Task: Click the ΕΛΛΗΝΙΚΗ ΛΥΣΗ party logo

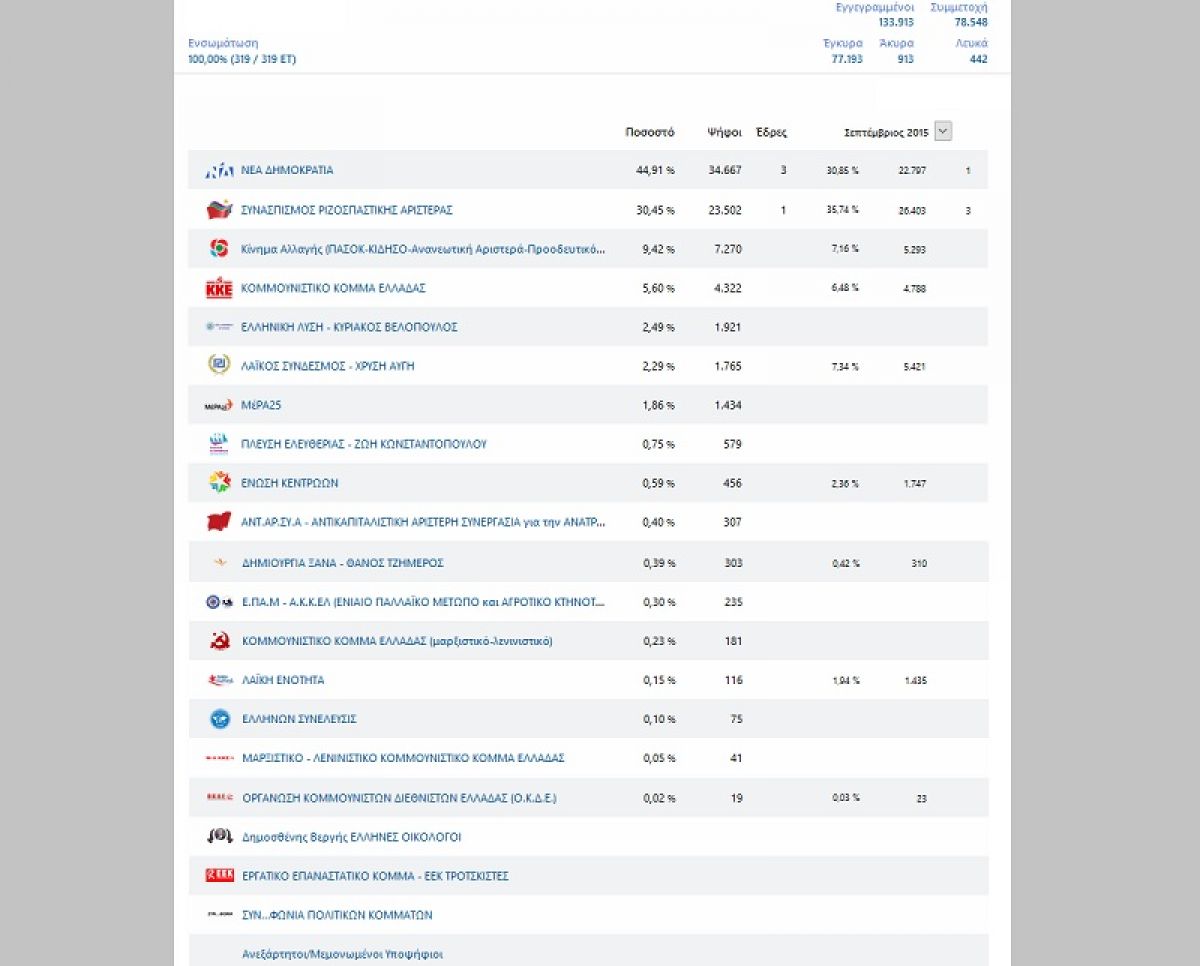Action: [219, 327]
